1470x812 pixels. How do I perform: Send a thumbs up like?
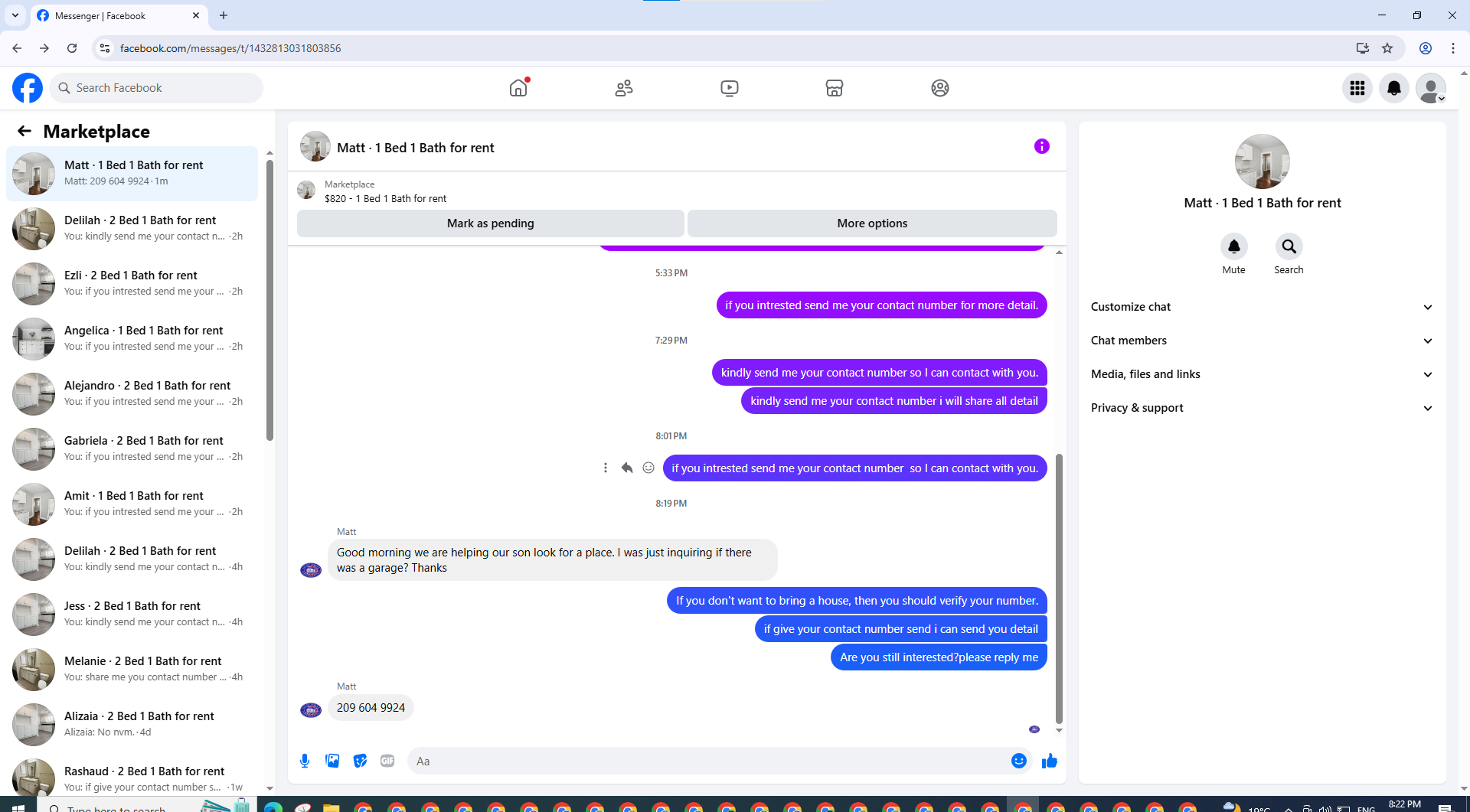tap(1049, 761)
